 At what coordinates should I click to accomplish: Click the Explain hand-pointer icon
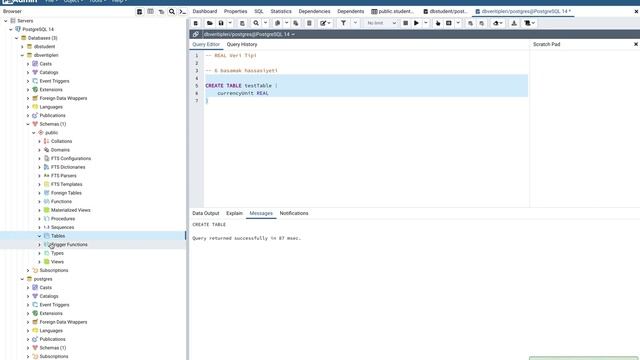438,23
